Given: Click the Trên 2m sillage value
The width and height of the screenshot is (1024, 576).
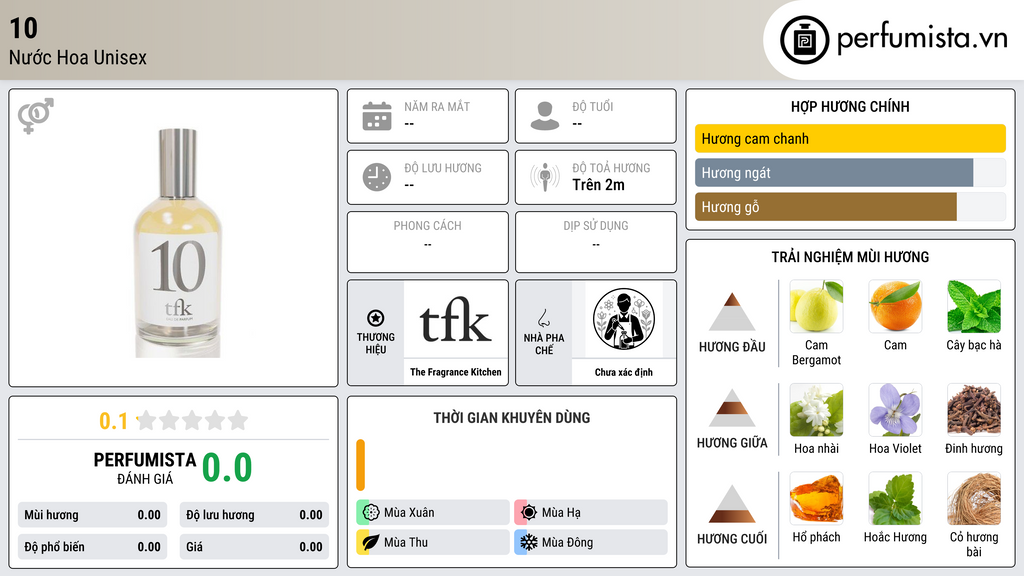Looking at the screenshot, I should click(598, 185).
